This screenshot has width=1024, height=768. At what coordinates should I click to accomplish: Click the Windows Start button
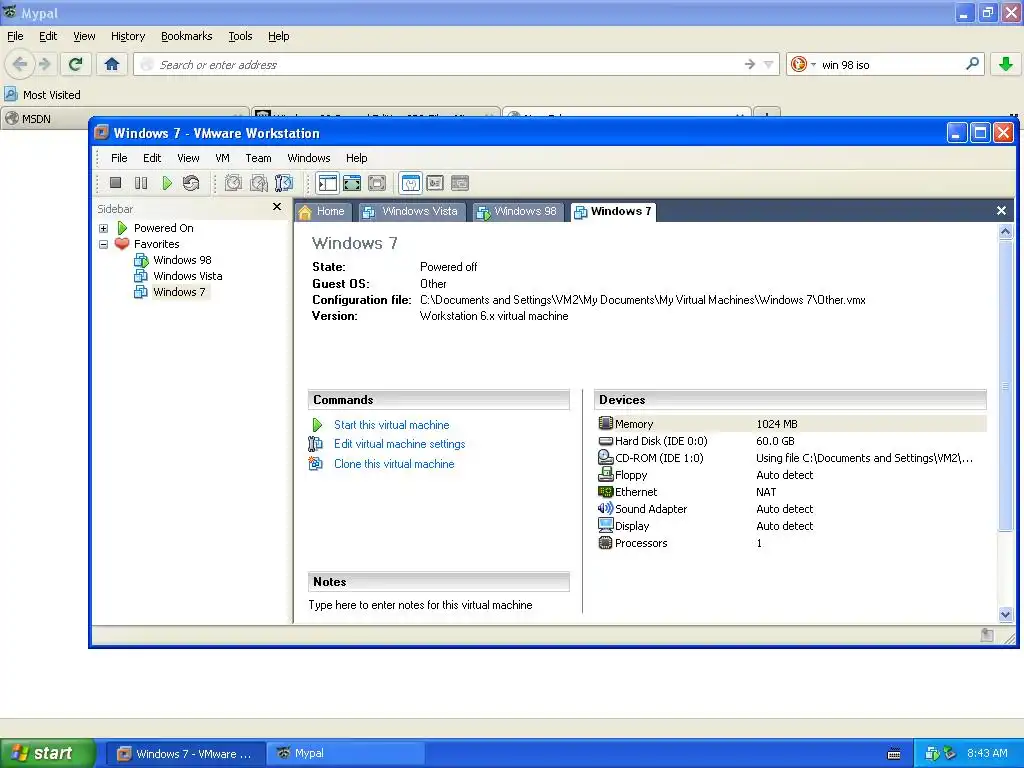tap(48, 753)
